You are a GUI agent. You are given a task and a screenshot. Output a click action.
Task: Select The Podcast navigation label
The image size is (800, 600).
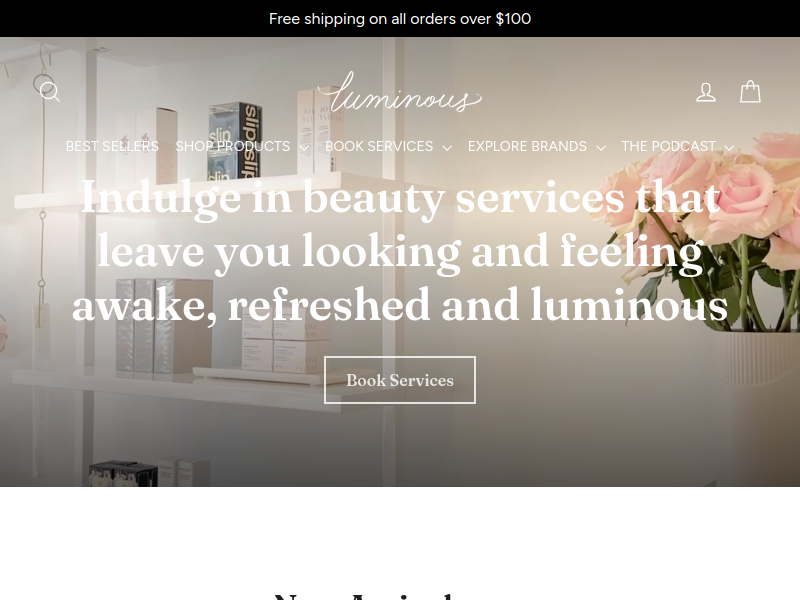(x=668, y=146)
